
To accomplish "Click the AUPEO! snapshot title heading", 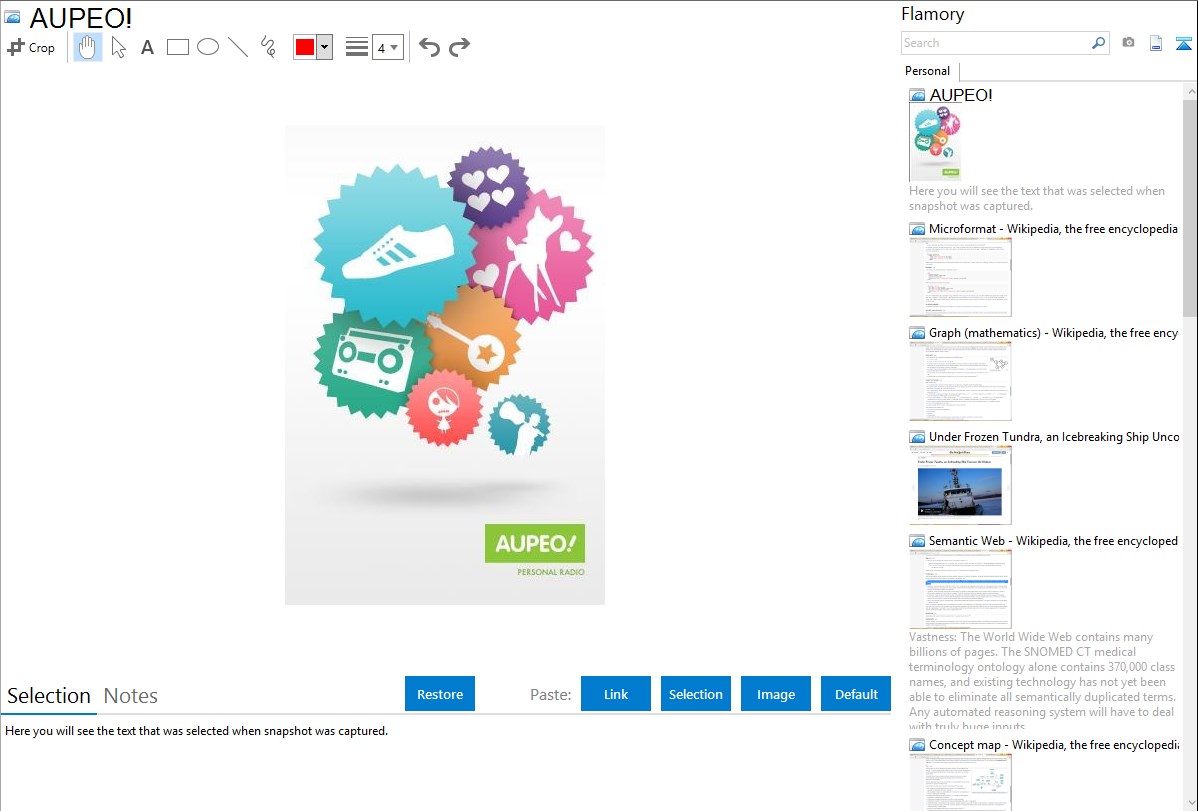I will pos(80,18).
